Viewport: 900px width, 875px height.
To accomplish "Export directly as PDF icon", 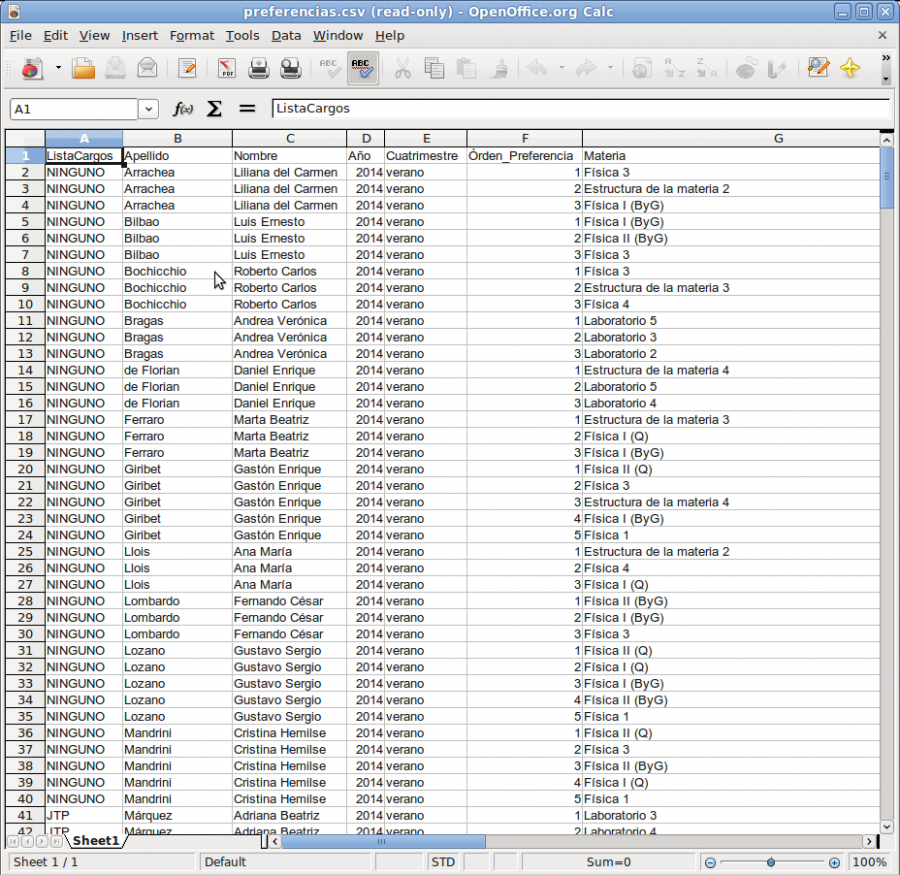I will [x=227, y=68].
